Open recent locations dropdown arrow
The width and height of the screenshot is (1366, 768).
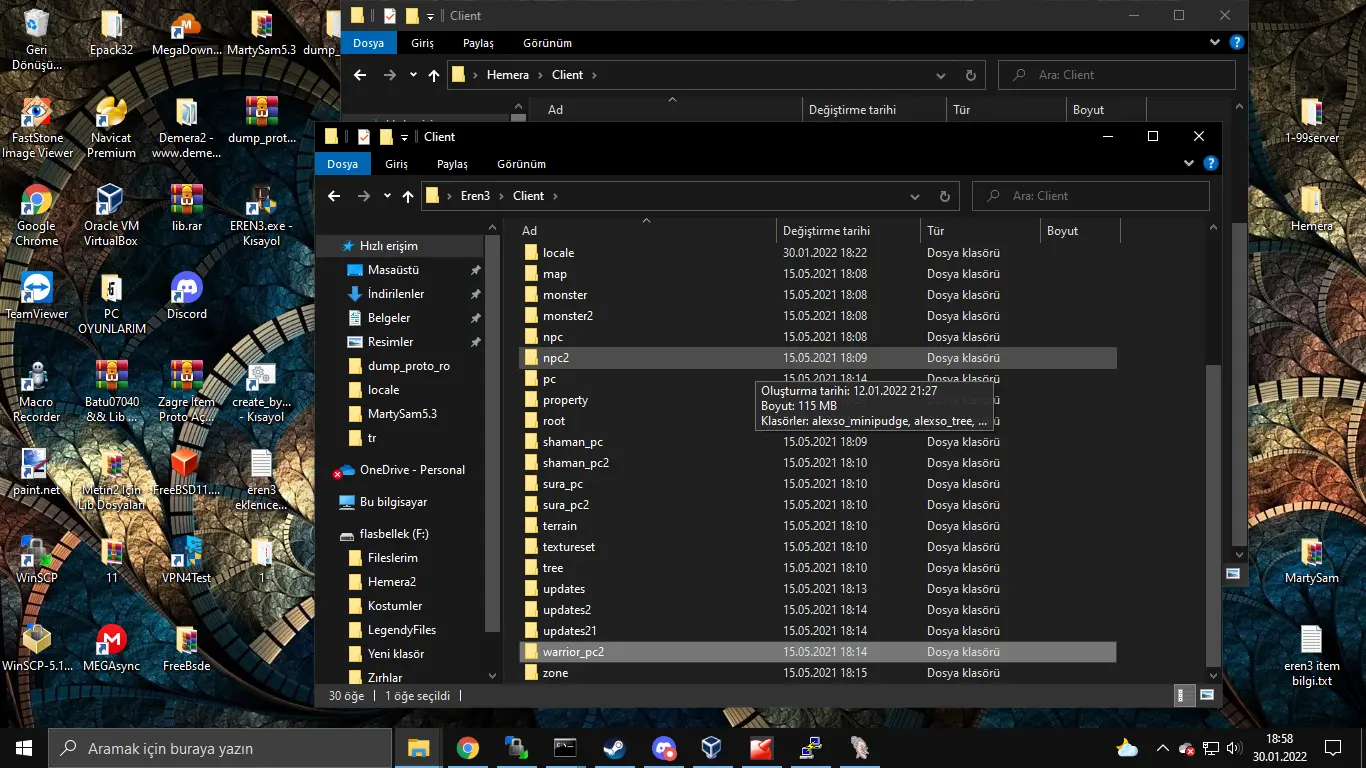click(x=387, y=196)
